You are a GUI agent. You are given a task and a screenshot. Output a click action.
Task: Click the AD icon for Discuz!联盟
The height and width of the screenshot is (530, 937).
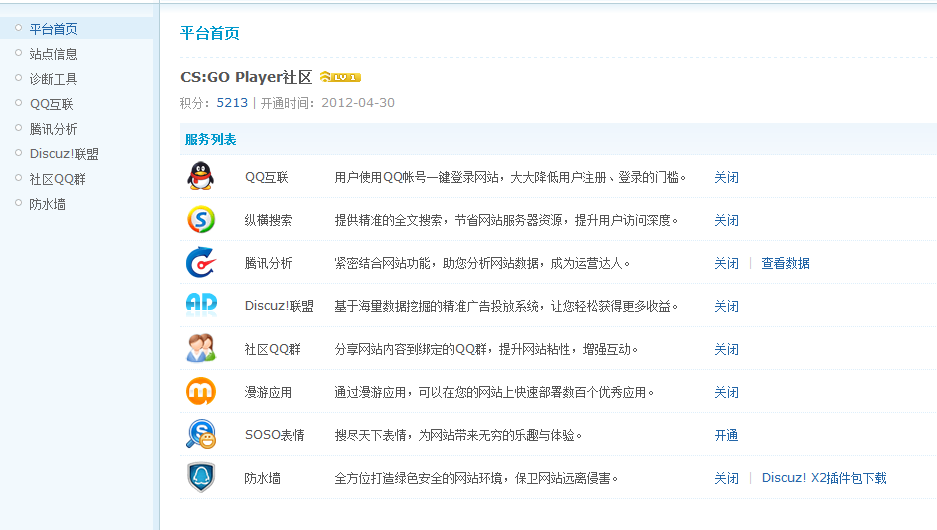pos(201,304)
